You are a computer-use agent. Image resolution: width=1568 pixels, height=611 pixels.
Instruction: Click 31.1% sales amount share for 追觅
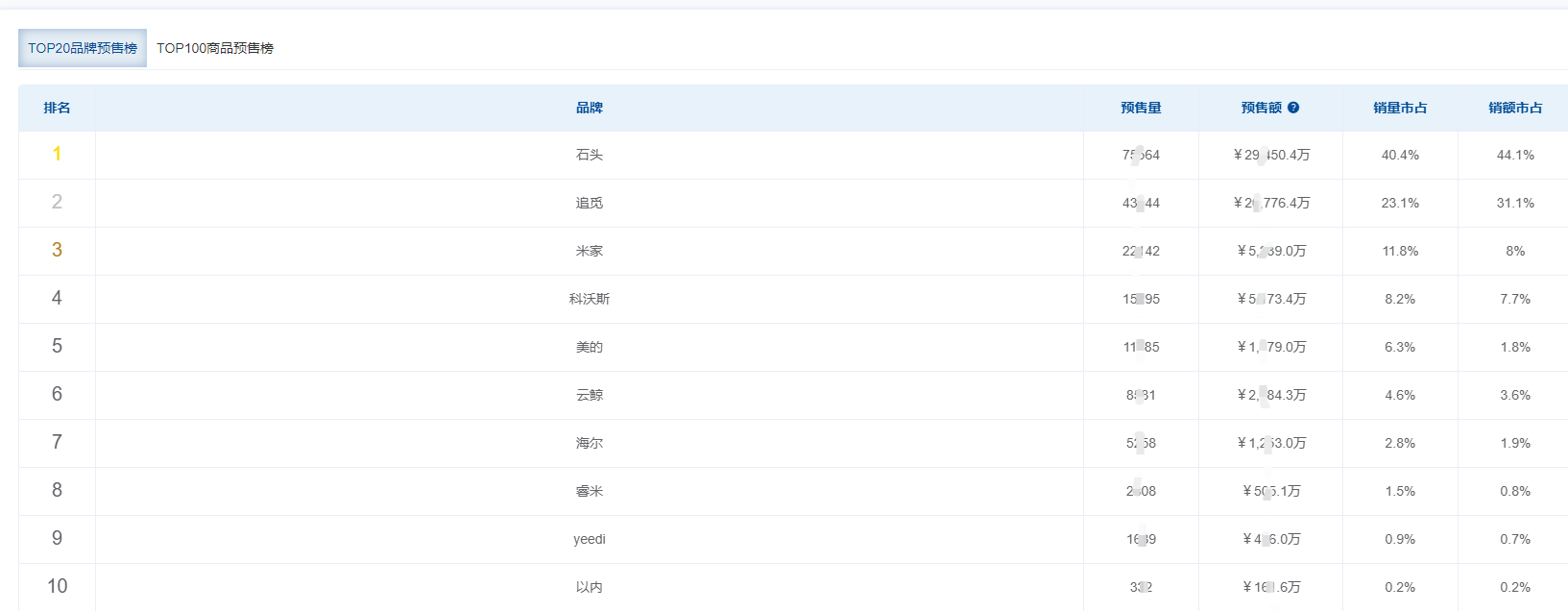(1515, 203)
